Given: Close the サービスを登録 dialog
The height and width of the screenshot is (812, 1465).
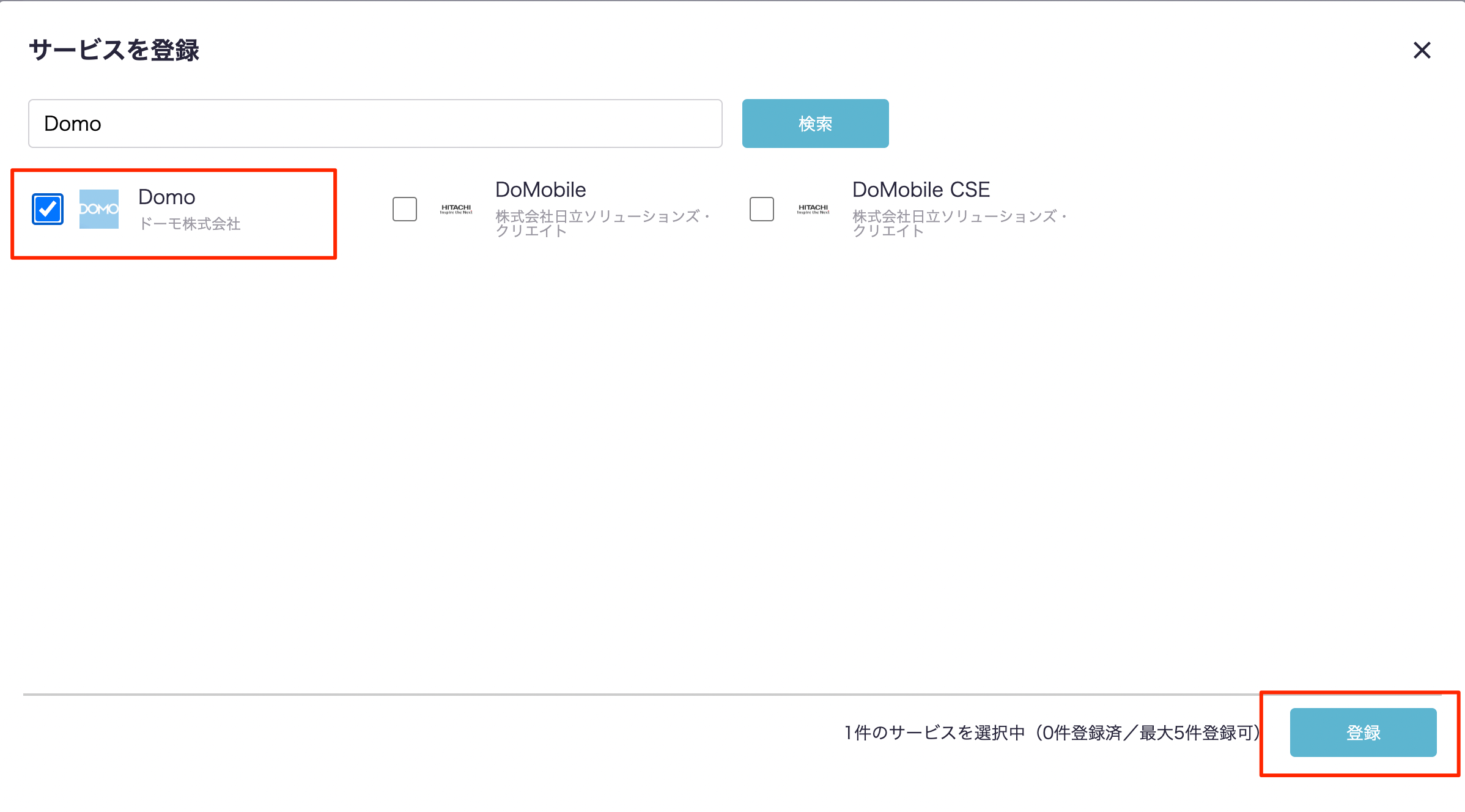Looking at the screenshot, I should click(x=1422, y=50).
